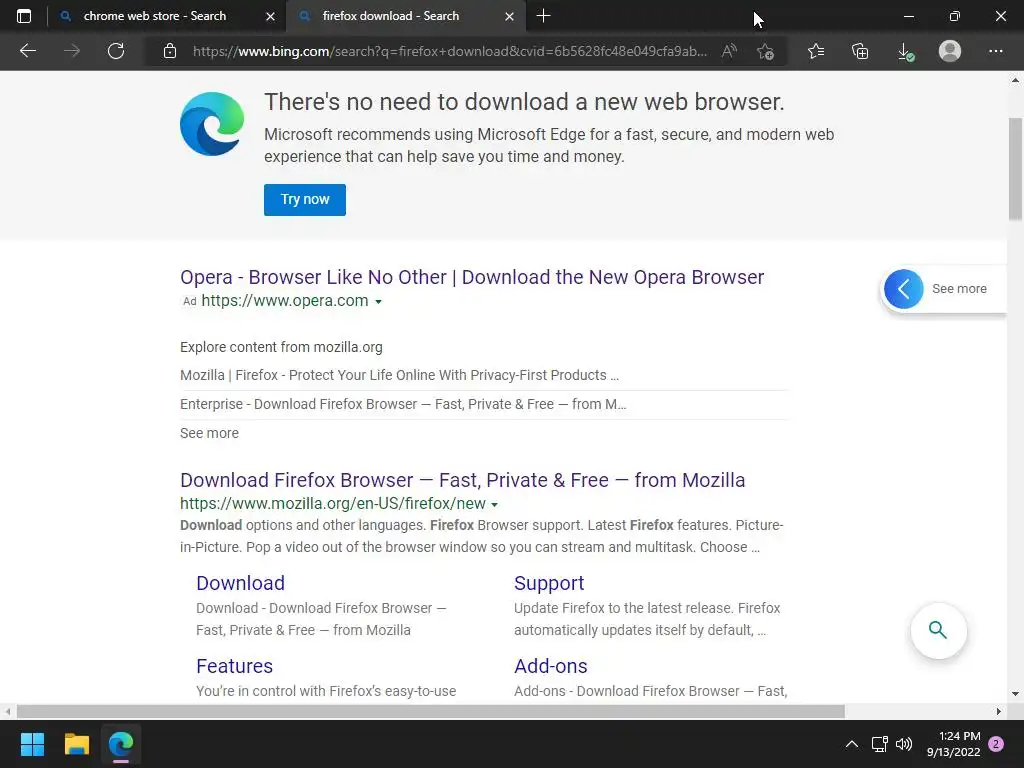The width and height of the screenshot is (1024, 768).
Task: Click the scroll down arrow
Action: click(x=1015, y=694)
